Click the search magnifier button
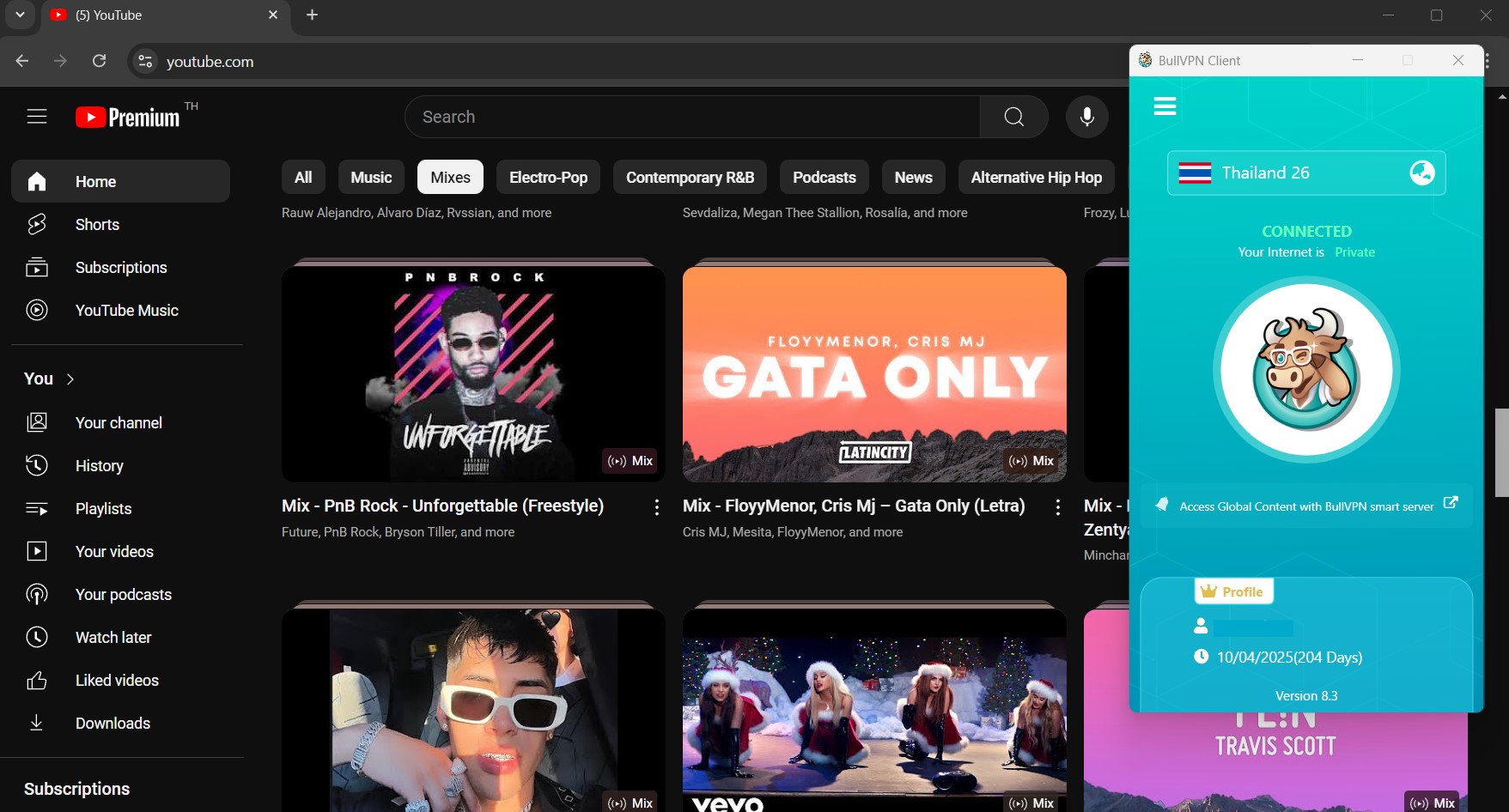The image size is (1509, 812). (1014, 117)
